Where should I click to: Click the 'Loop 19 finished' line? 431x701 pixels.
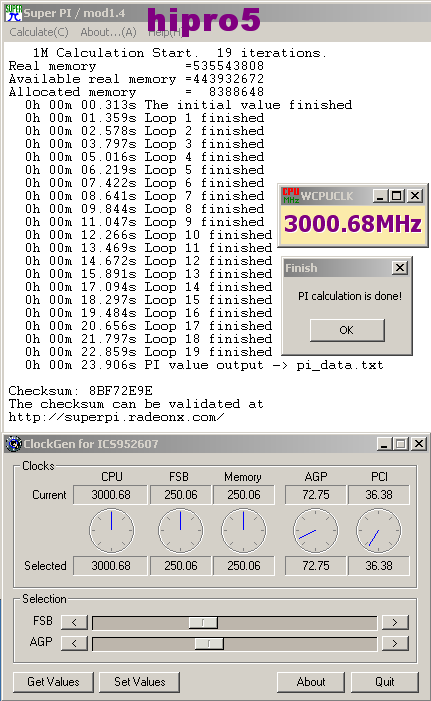[x=148, y=352]
